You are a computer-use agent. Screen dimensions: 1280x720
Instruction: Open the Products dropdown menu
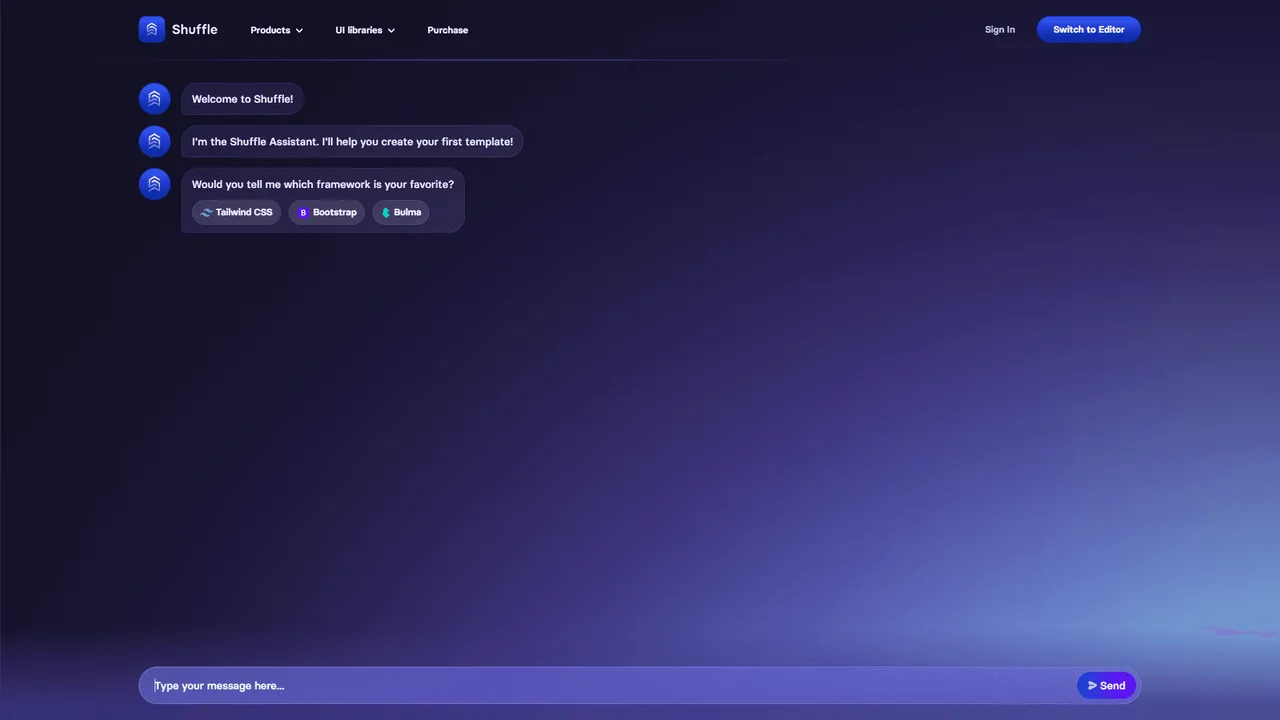[277, 30]
